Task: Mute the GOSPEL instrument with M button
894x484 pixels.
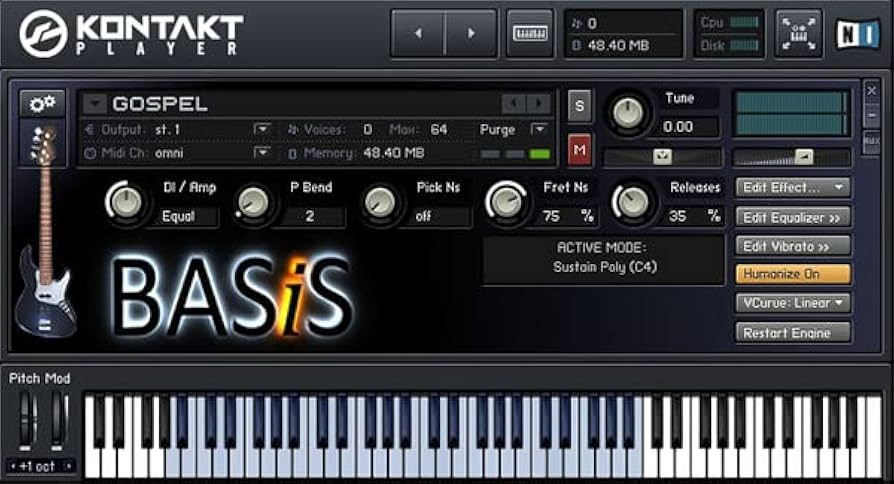Action: click(580, 150)
